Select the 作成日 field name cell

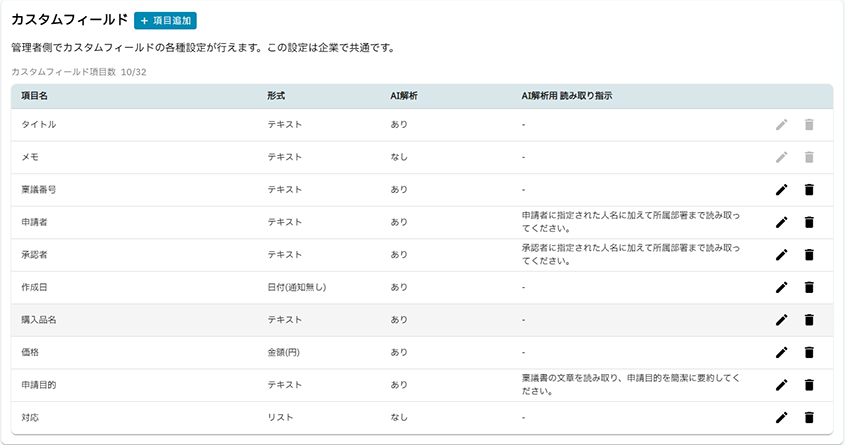point(34,288)
